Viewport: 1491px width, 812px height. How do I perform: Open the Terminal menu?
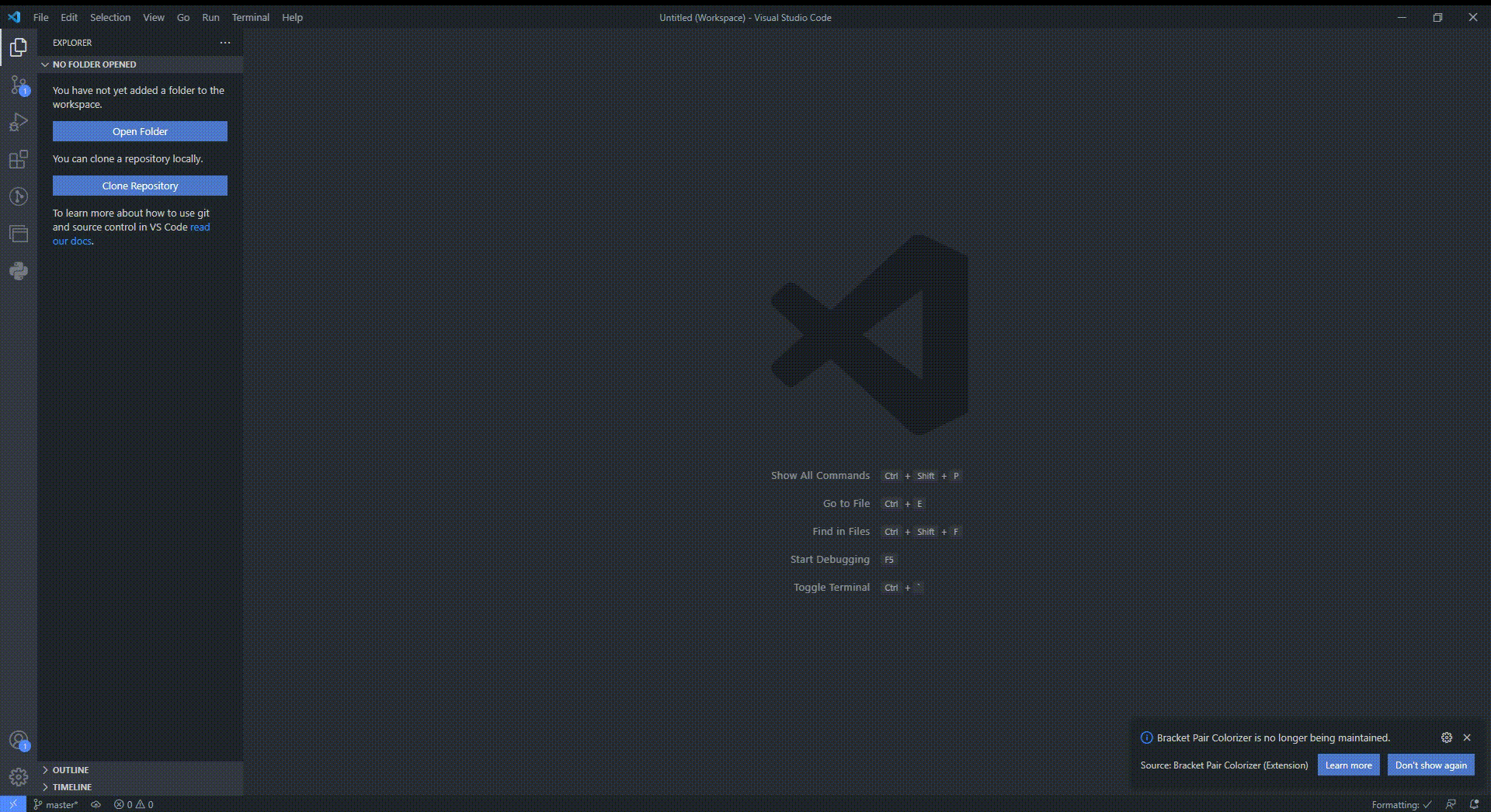pyautogui.click(x=250, y=17)
